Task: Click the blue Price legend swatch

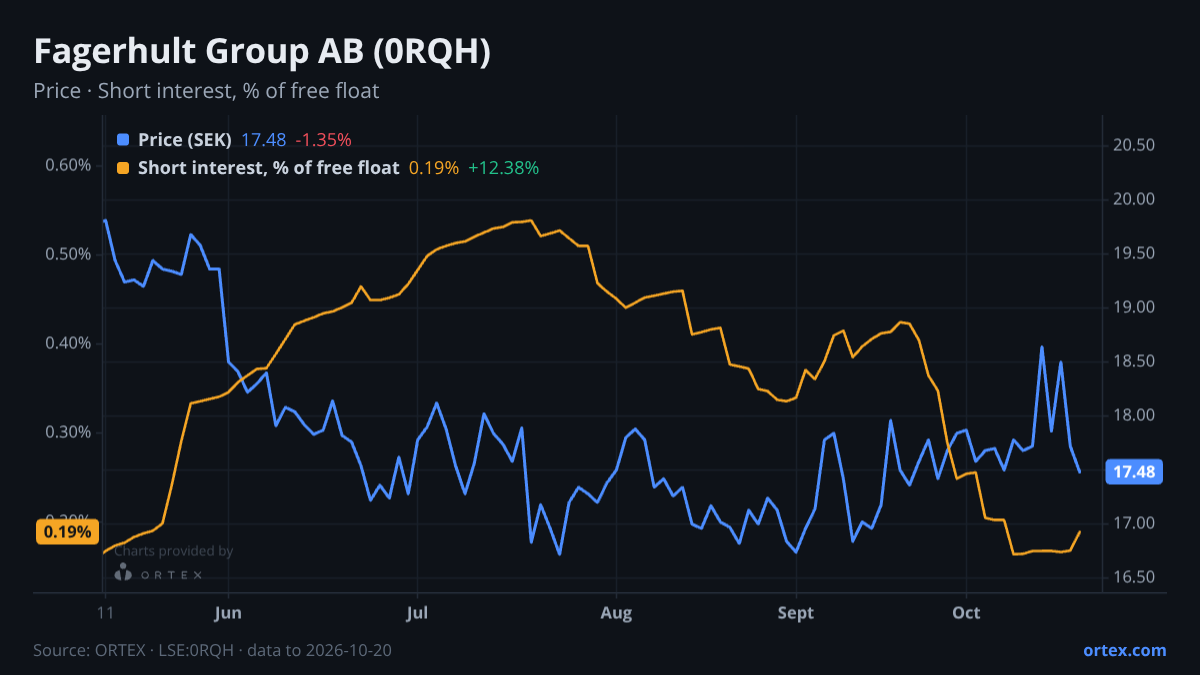Action: (x=123, y=140)
